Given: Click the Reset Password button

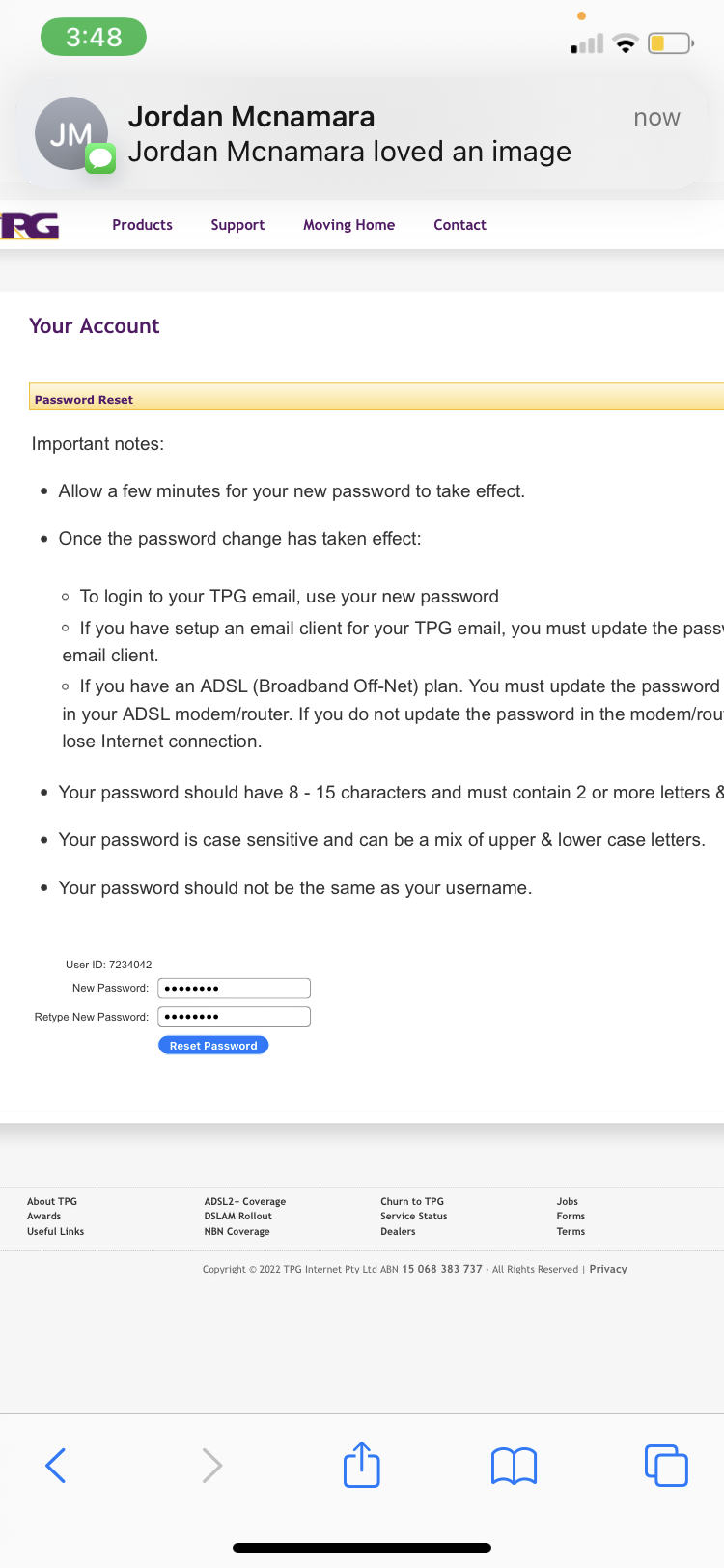Looking at the screenshot, I should coord(213,1046).
